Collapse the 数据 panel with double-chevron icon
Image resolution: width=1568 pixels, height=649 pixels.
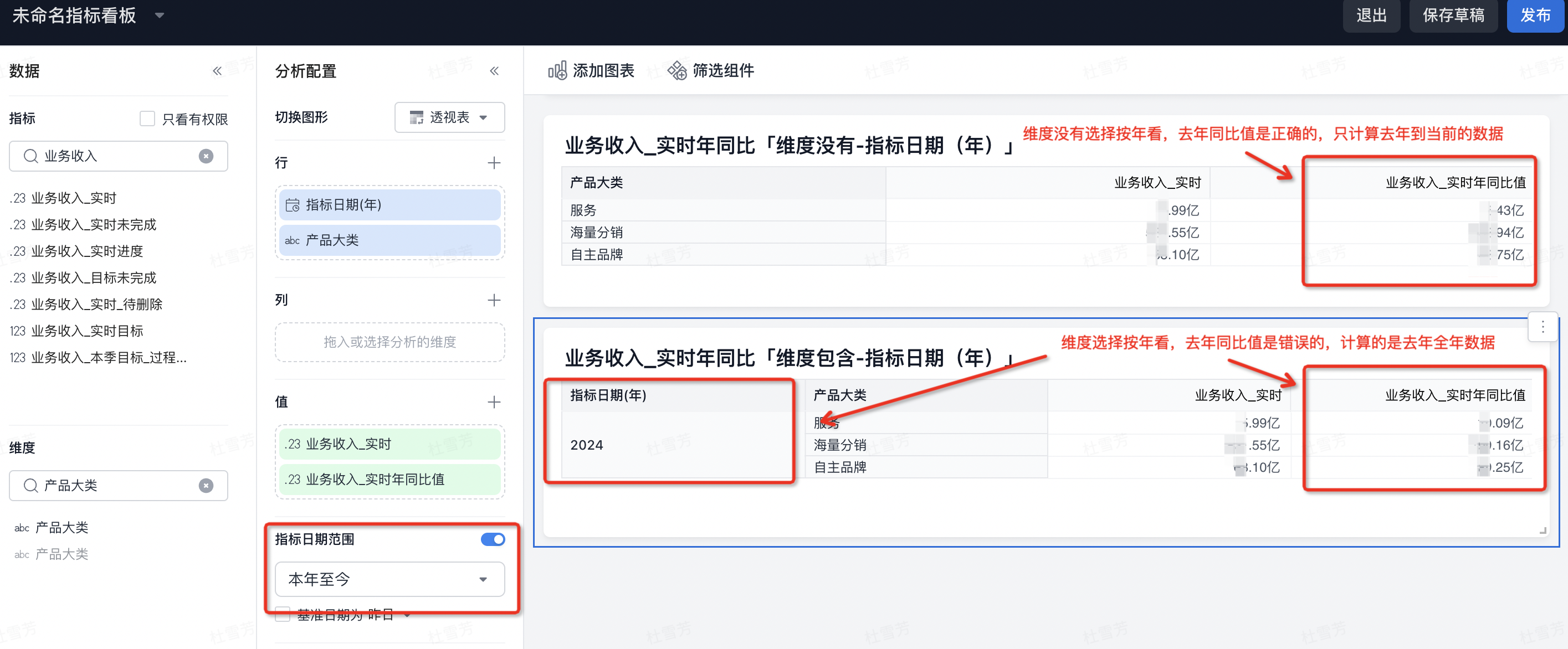coord(217,71)
